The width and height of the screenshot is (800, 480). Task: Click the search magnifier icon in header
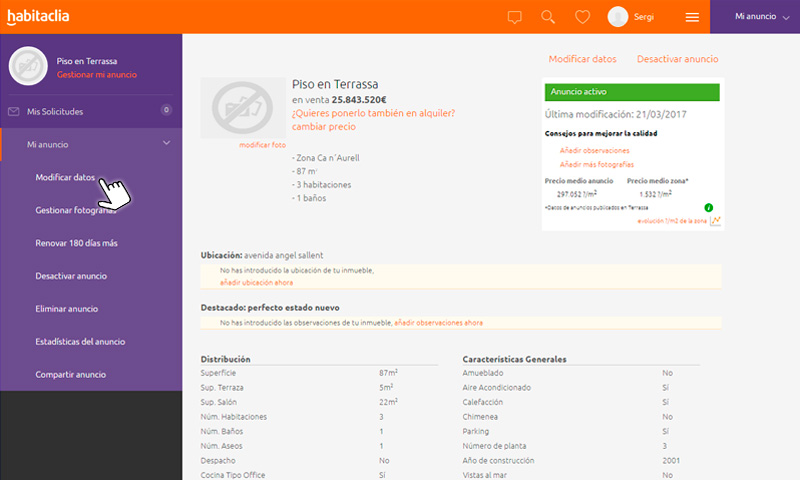[x=548, y=17]
